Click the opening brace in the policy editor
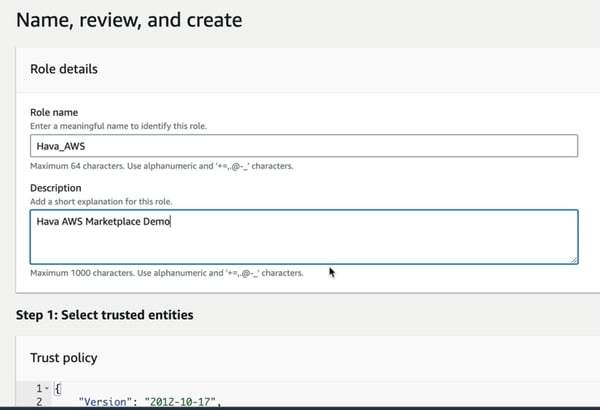 57,388
